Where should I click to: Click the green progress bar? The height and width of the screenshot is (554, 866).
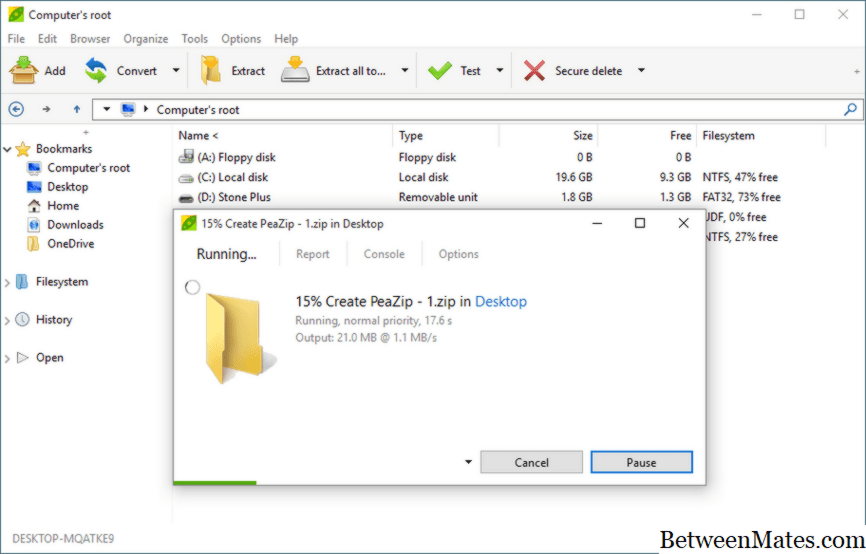pyautogui.click(x=214, y=483)
